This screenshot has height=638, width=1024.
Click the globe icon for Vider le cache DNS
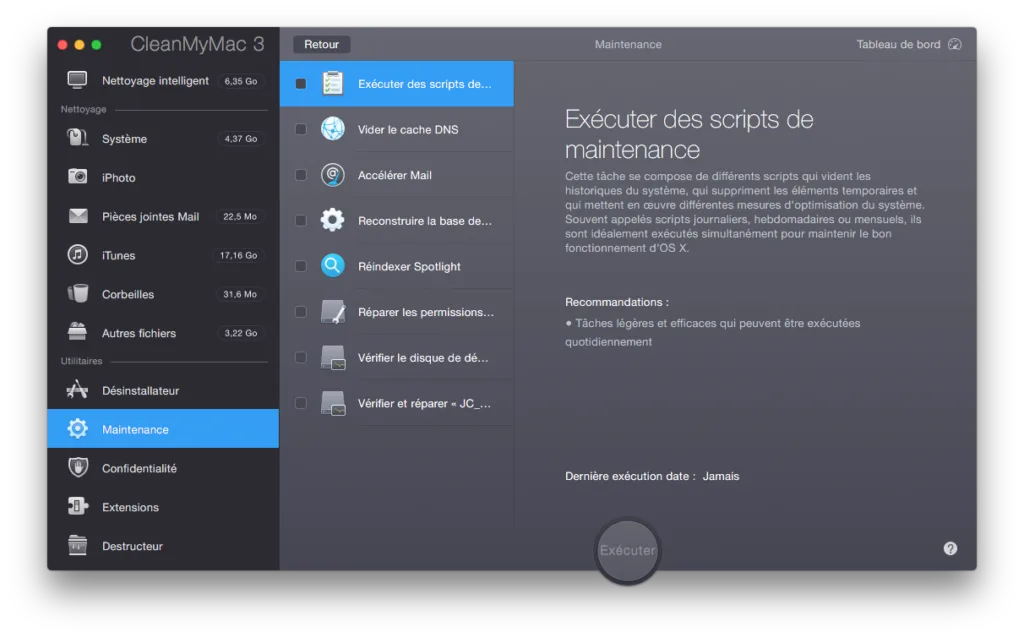(332, 129)
